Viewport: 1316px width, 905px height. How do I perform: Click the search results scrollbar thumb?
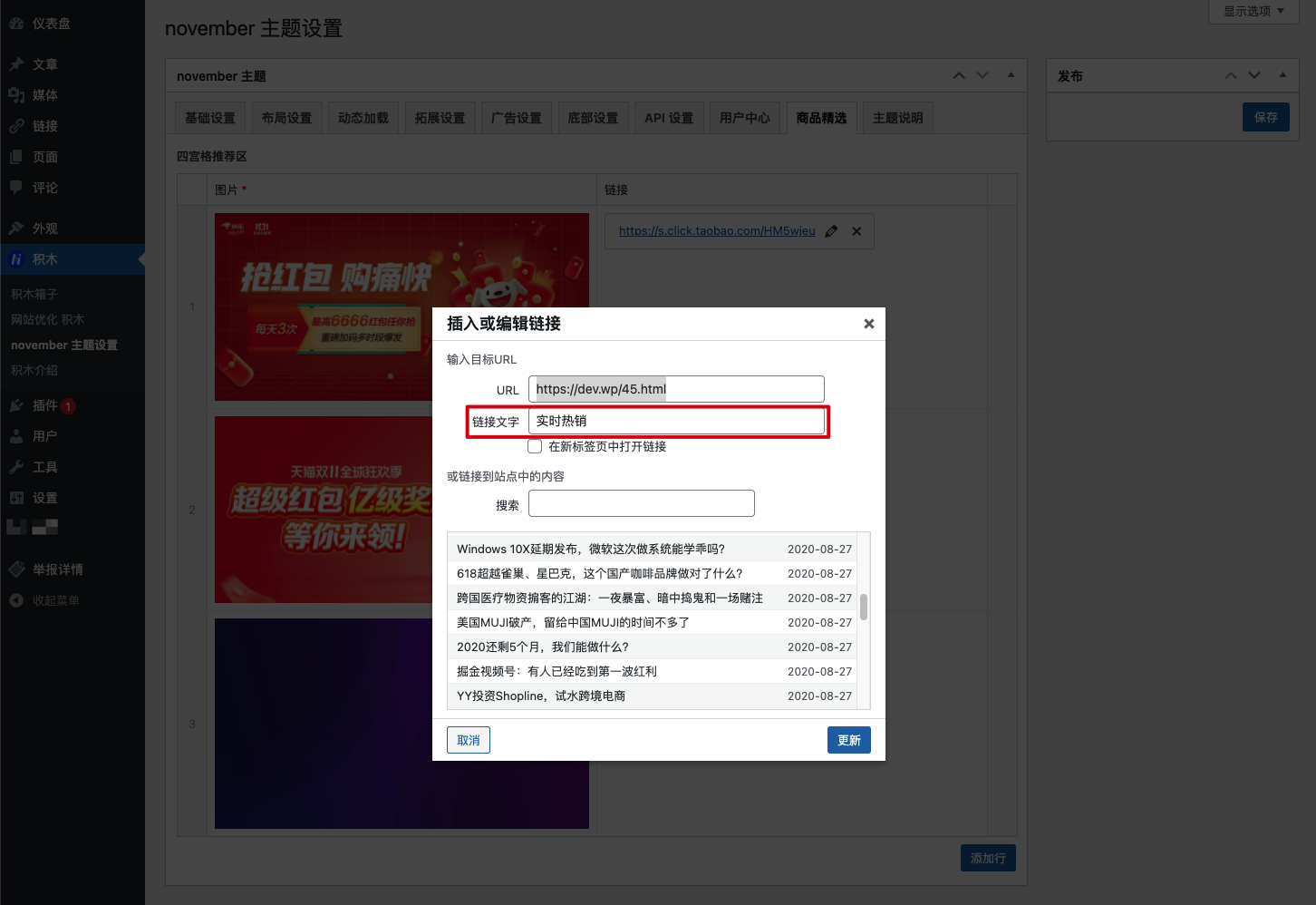(864, 607)
